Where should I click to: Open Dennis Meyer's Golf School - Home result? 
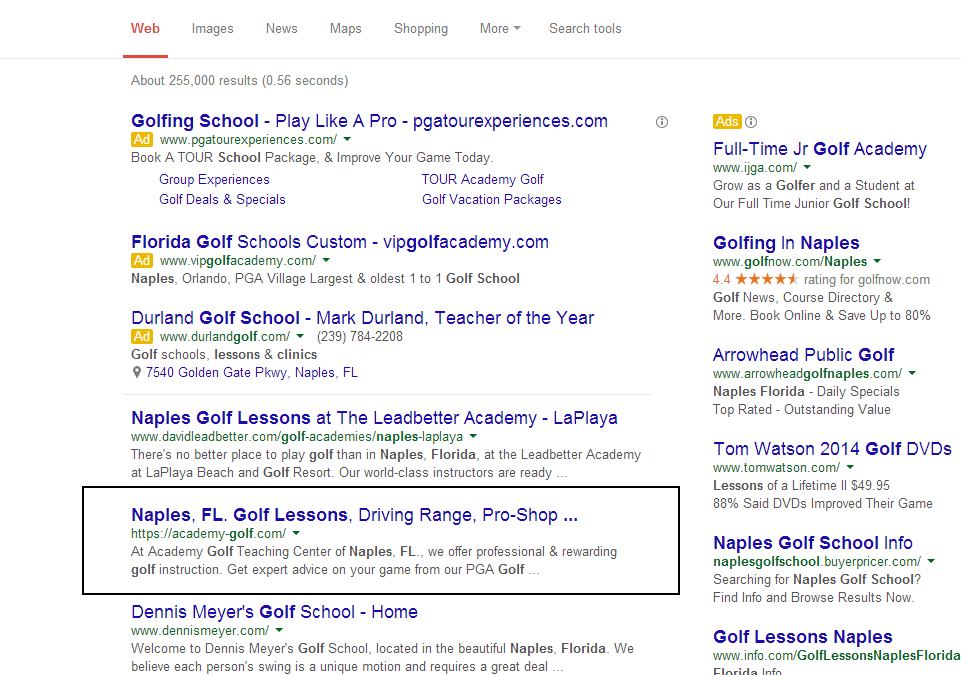[x=275, y=612]
